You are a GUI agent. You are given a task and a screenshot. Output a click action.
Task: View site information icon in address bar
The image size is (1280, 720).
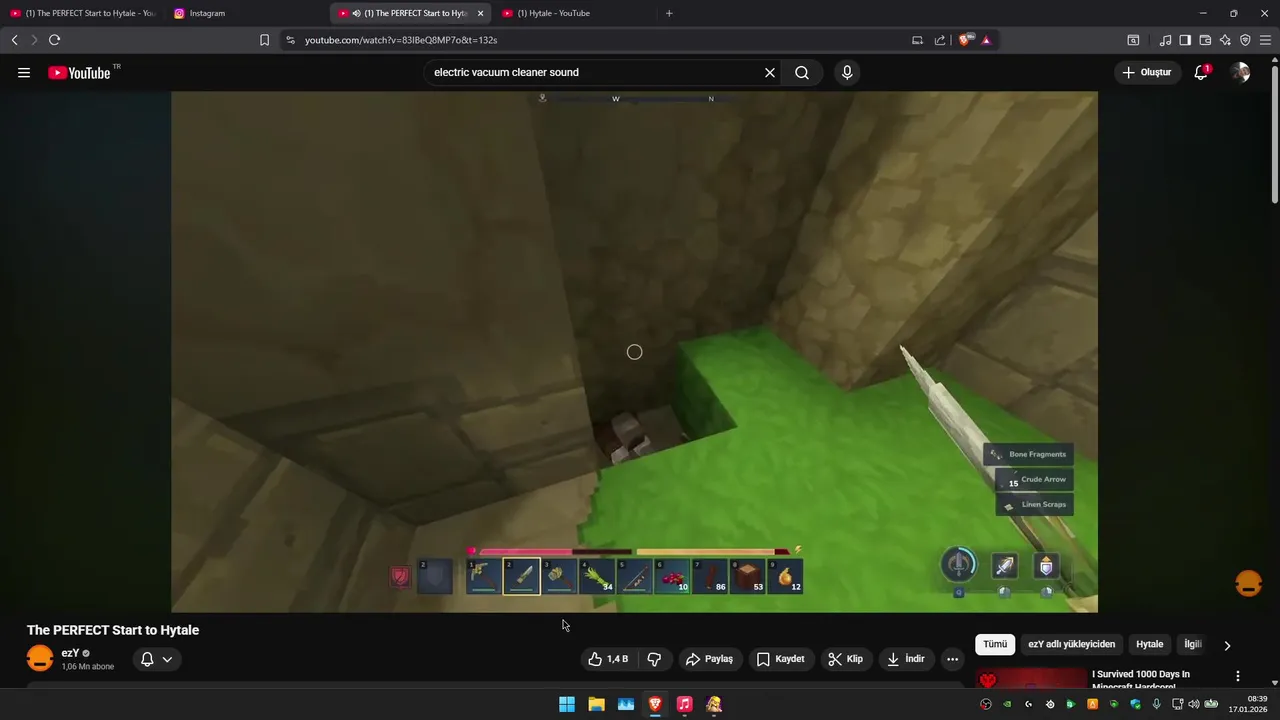pyautogui.click(x=290, y=40)
